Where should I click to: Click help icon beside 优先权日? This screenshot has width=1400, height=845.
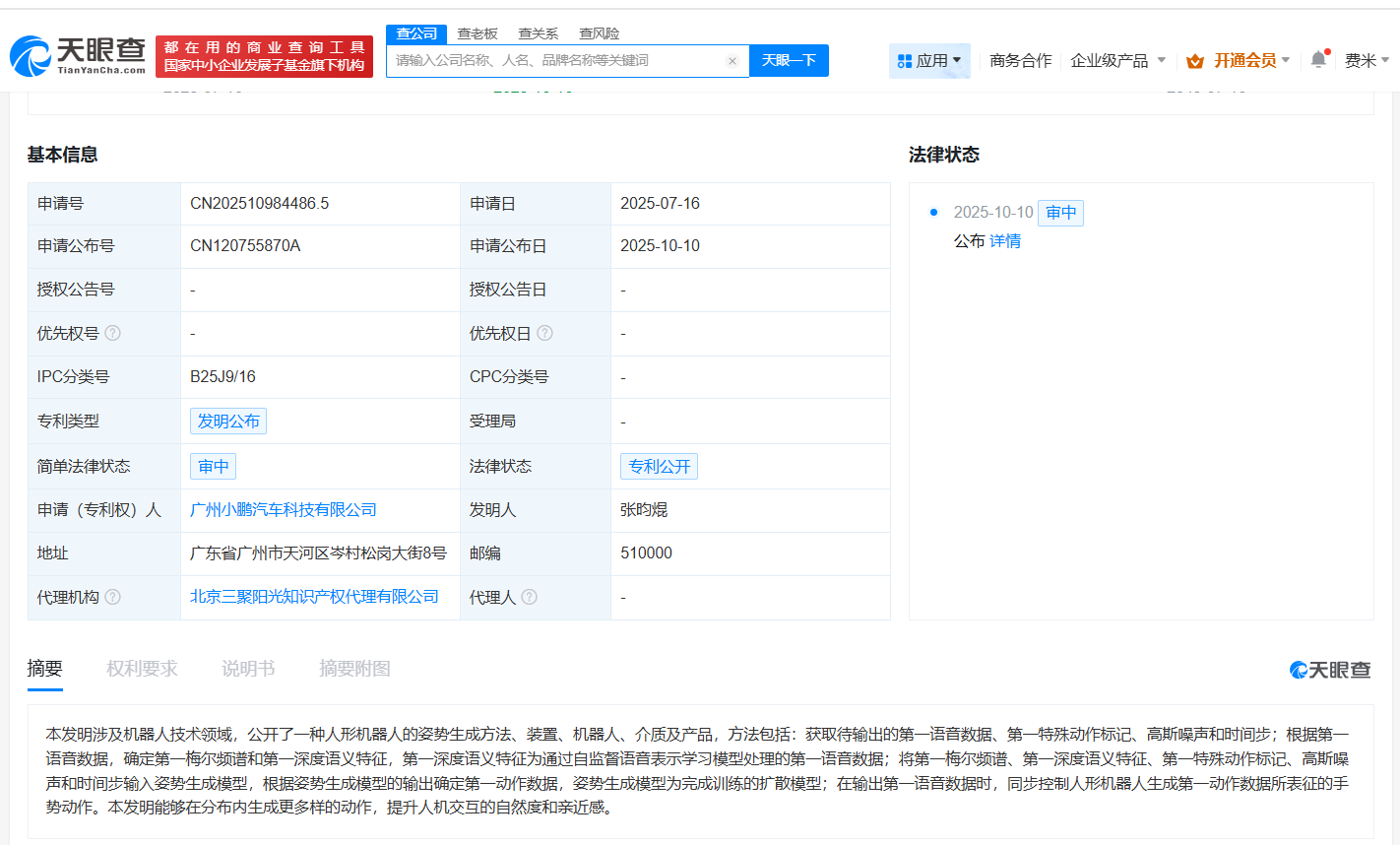click(x=544, y=333)
